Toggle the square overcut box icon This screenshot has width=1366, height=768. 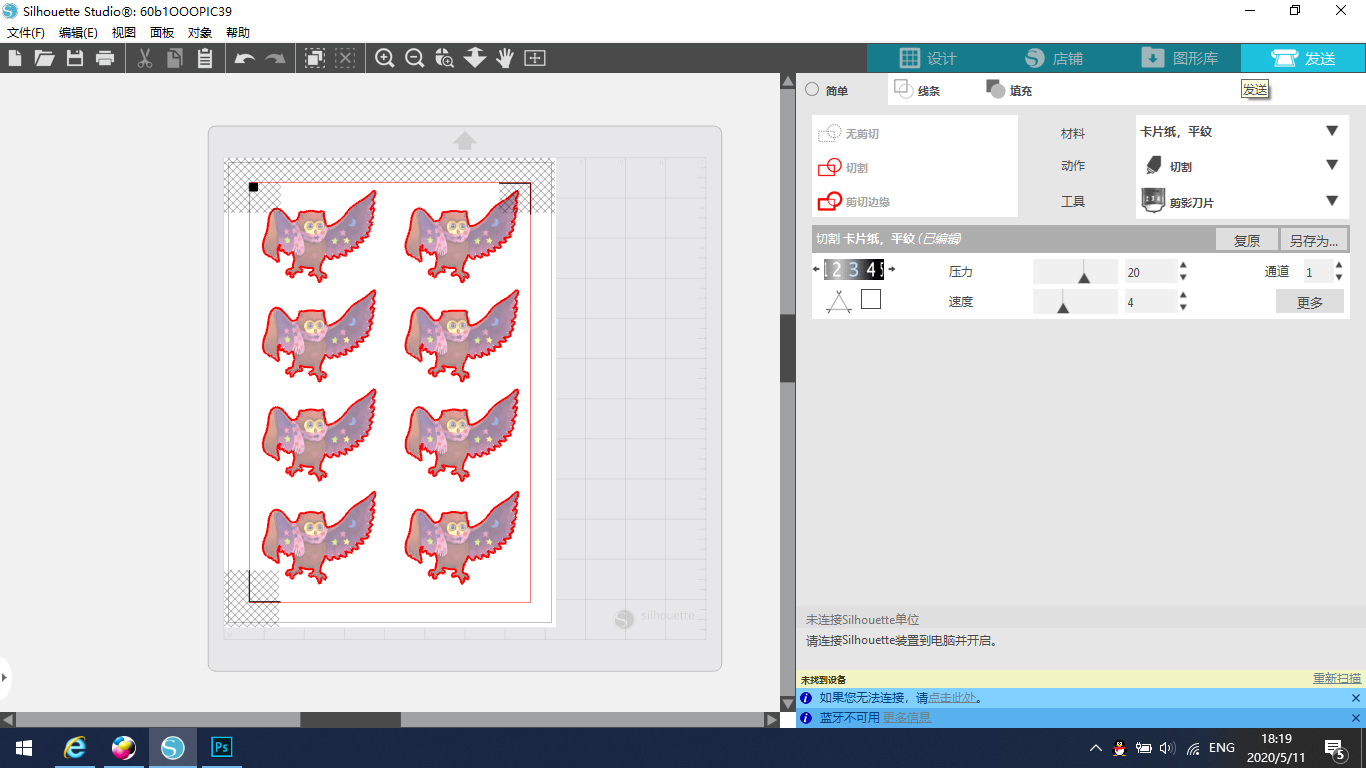(x=871, y=299)
